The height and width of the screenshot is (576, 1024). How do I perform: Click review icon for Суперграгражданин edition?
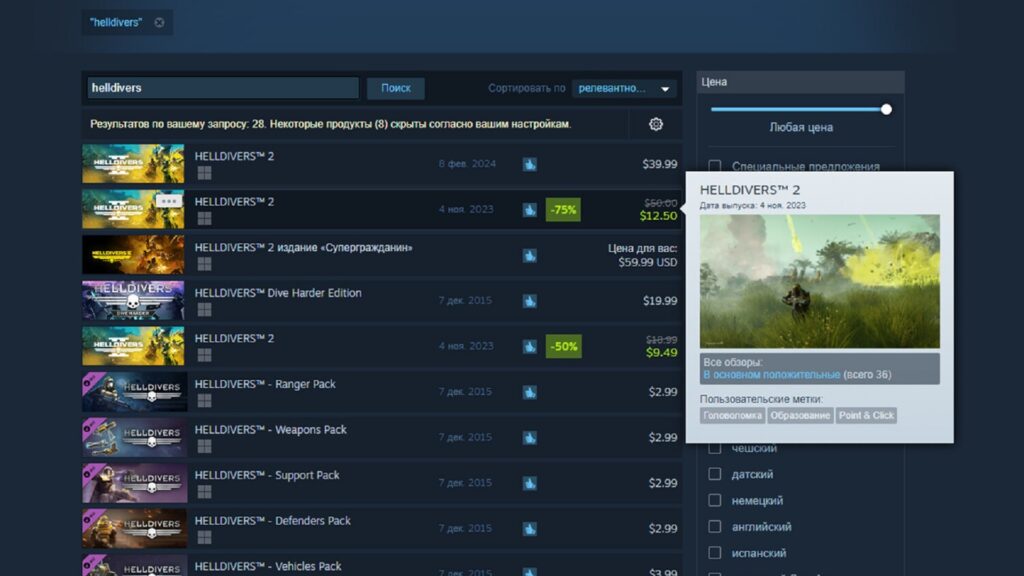(530, 255)
